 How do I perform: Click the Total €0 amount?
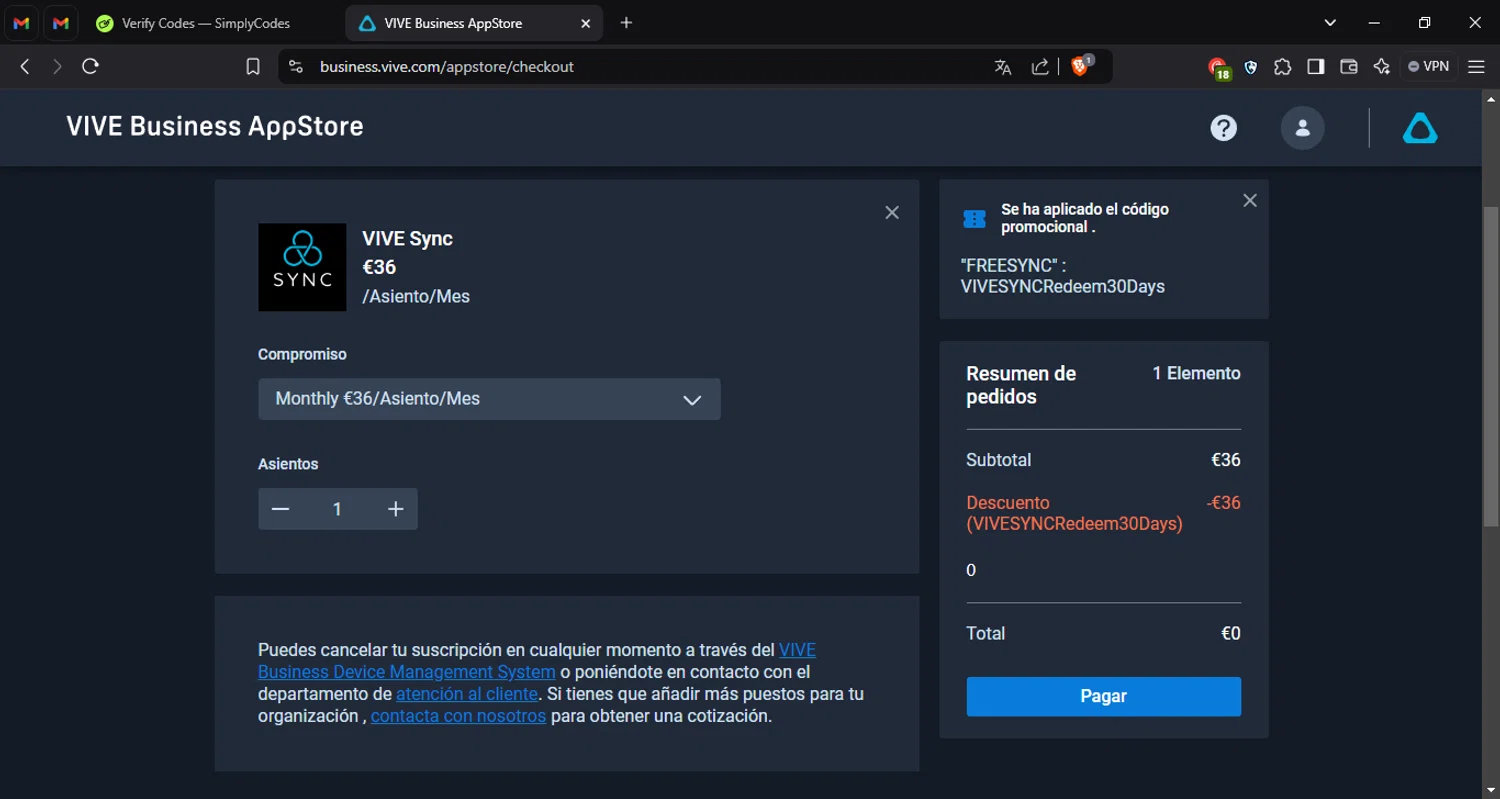(x=1231, y=634)
